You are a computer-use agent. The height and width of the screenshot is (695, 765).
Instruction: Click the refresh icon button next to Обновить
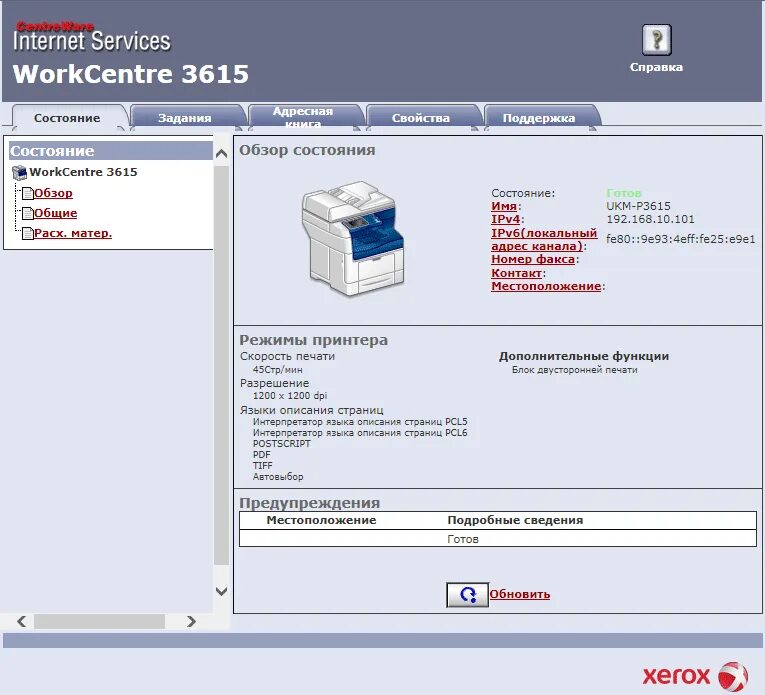pos(467,595)
